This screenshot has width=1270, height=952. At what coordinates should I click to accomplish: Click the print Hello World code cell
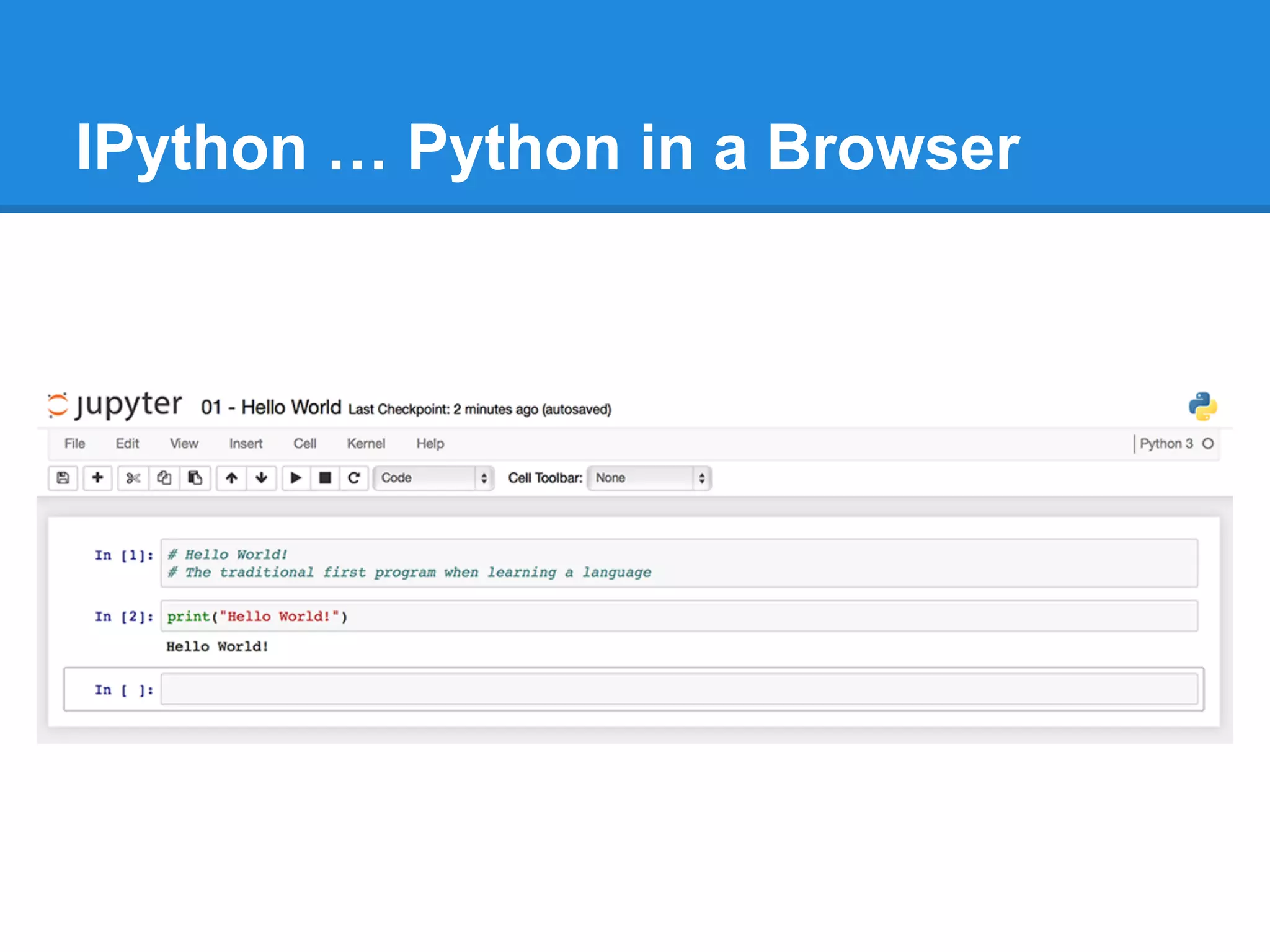pyautogui.click(x=679, y=616)
